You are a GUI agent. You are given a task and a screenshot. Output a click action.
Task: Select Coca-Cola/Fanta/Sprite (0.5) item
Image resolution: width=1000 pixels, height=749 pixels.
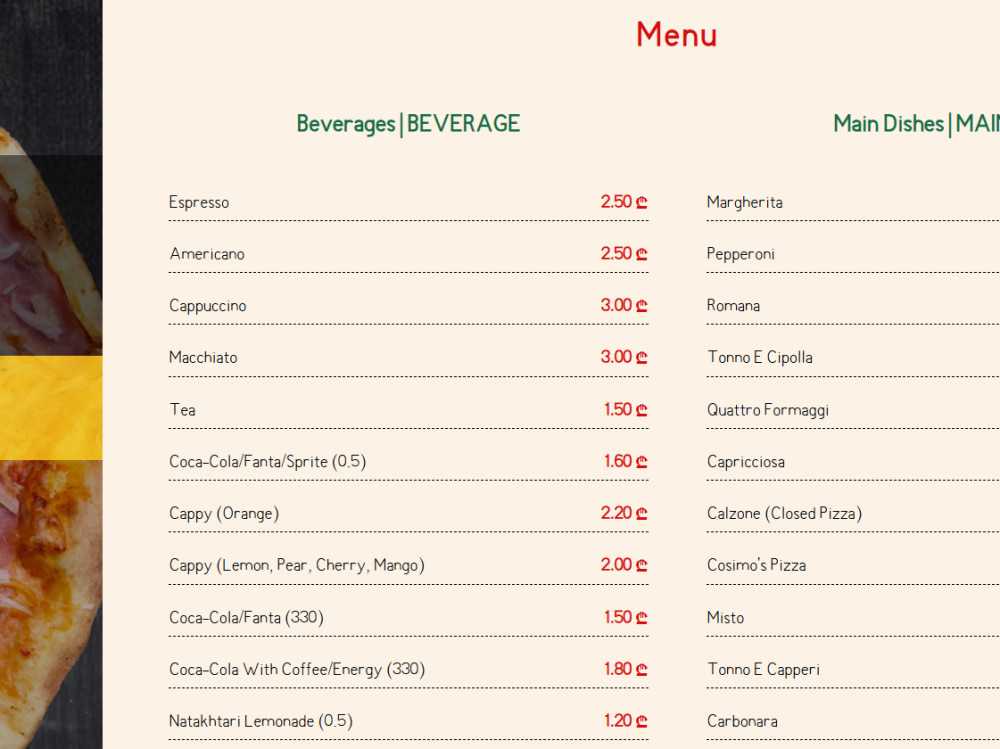[x=268, y=462]
